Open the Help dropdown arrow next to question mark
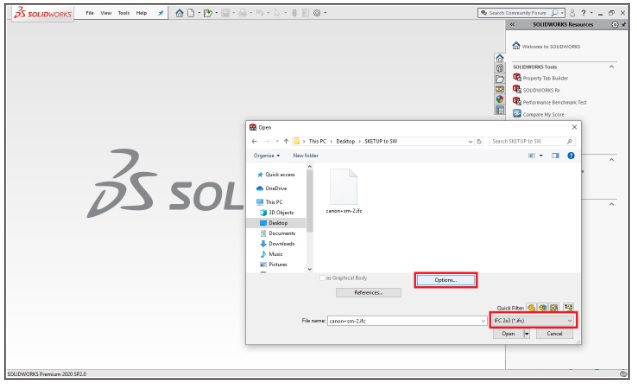637x387 pixels. [592, 13]
